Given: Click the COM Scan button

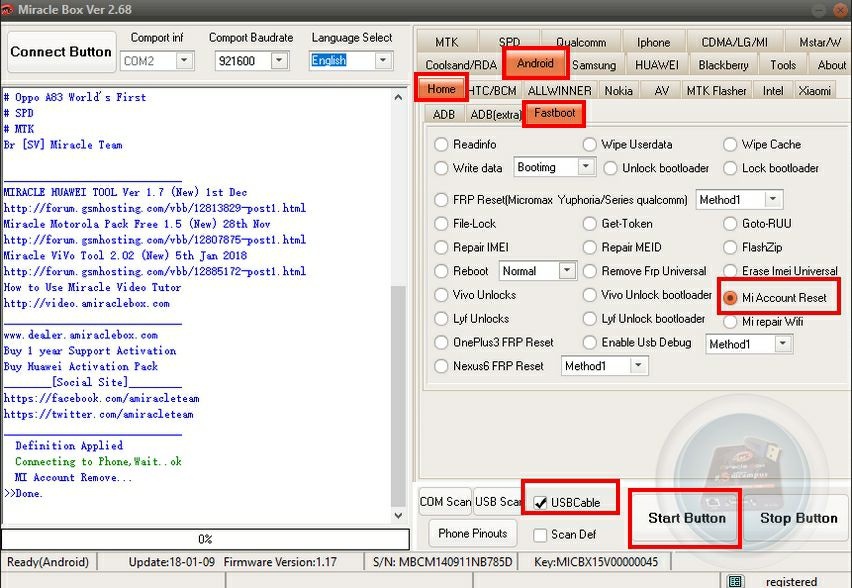Looking at the screenshot, I should coord(445,502).
